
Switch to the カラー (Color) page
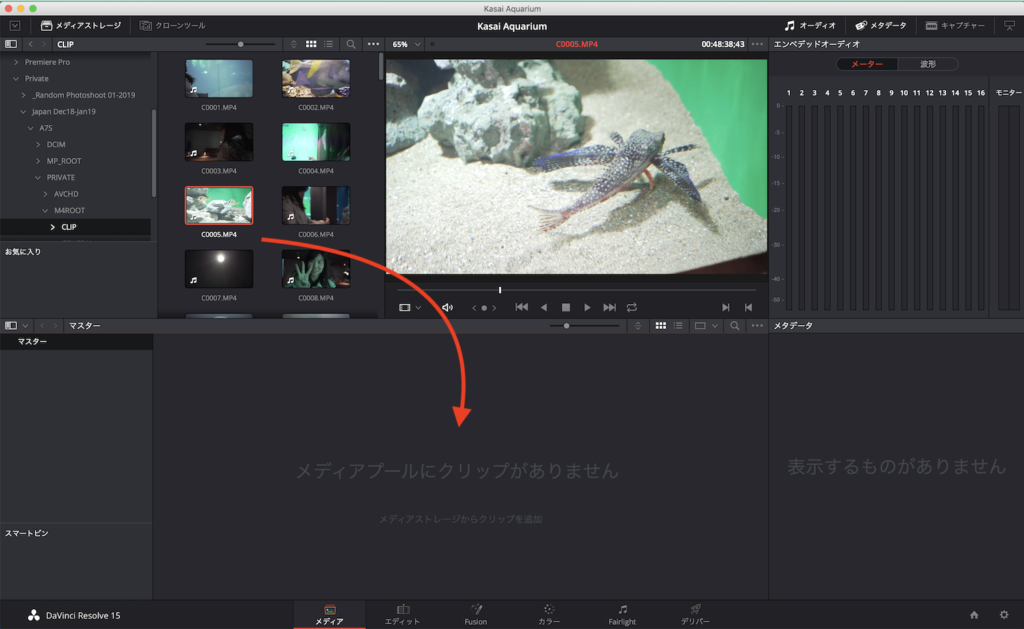coord(549,613)
